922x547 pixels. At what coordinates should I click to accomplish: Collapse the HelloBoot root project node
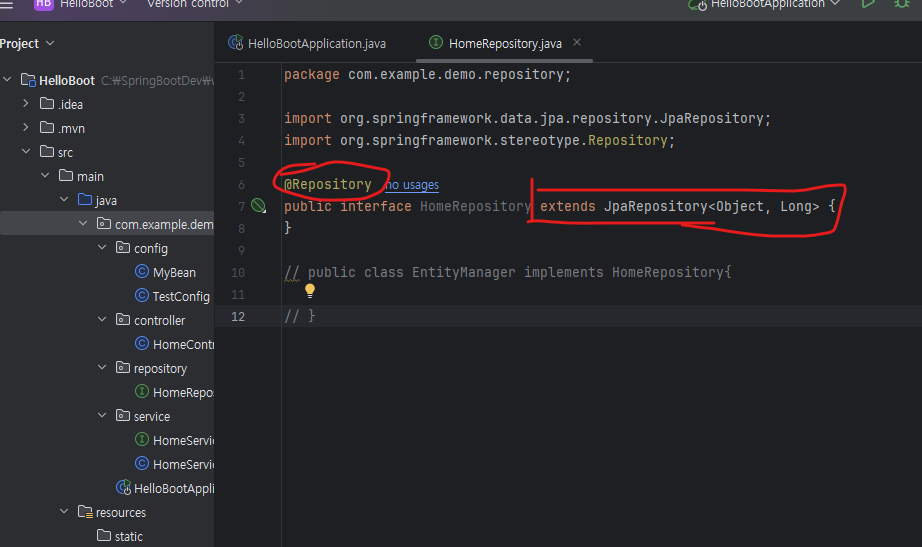7,79
